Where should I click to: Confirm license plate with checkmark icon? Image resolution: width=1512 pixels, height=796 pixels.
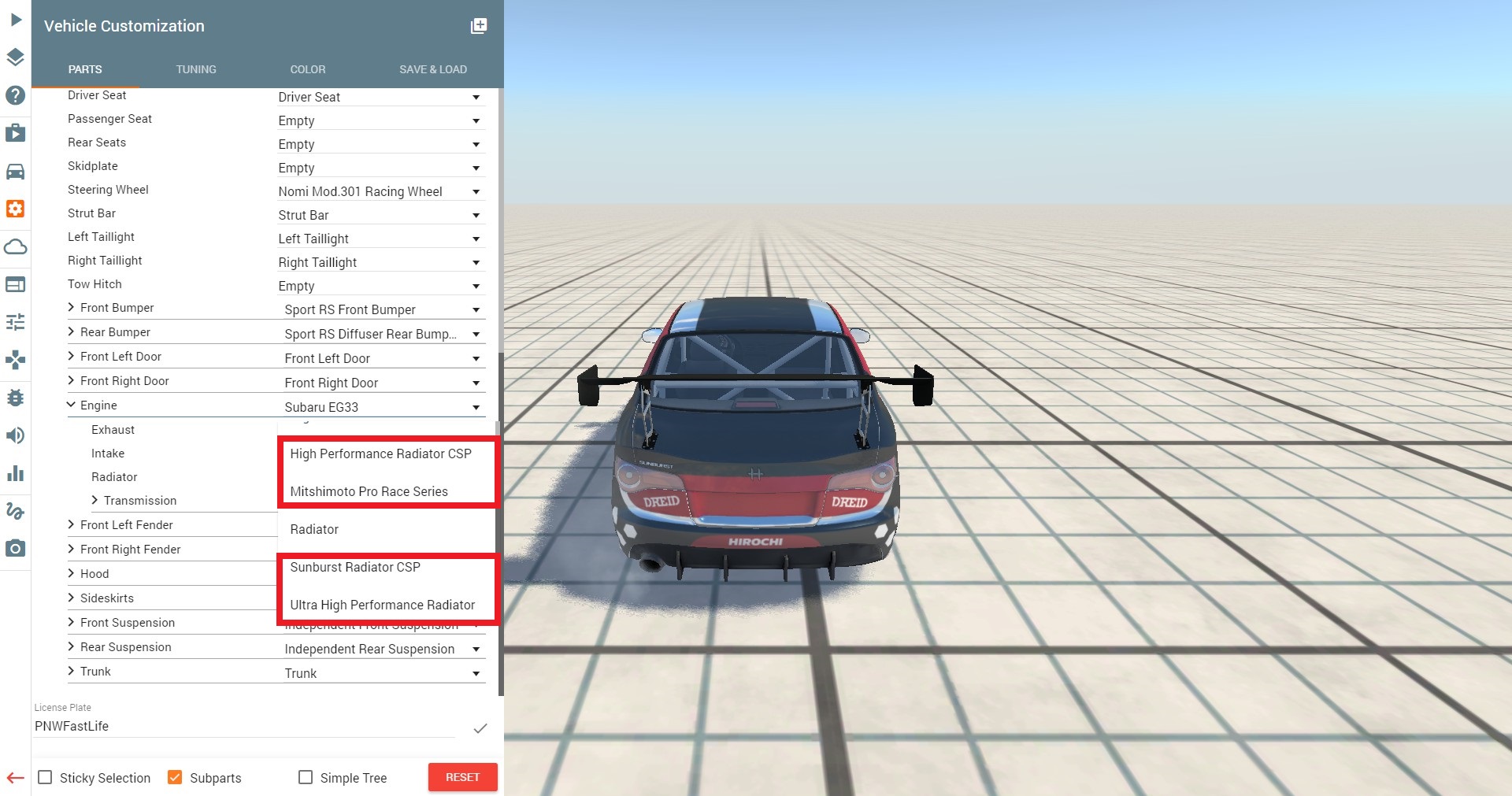tap(480, 728)
